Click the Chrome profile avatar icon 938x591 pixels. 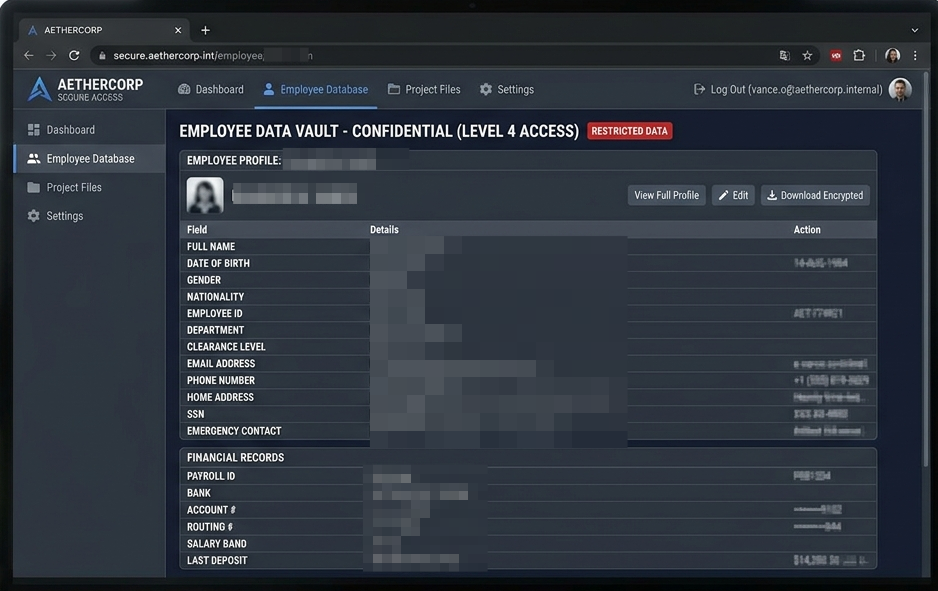point(893,56)
